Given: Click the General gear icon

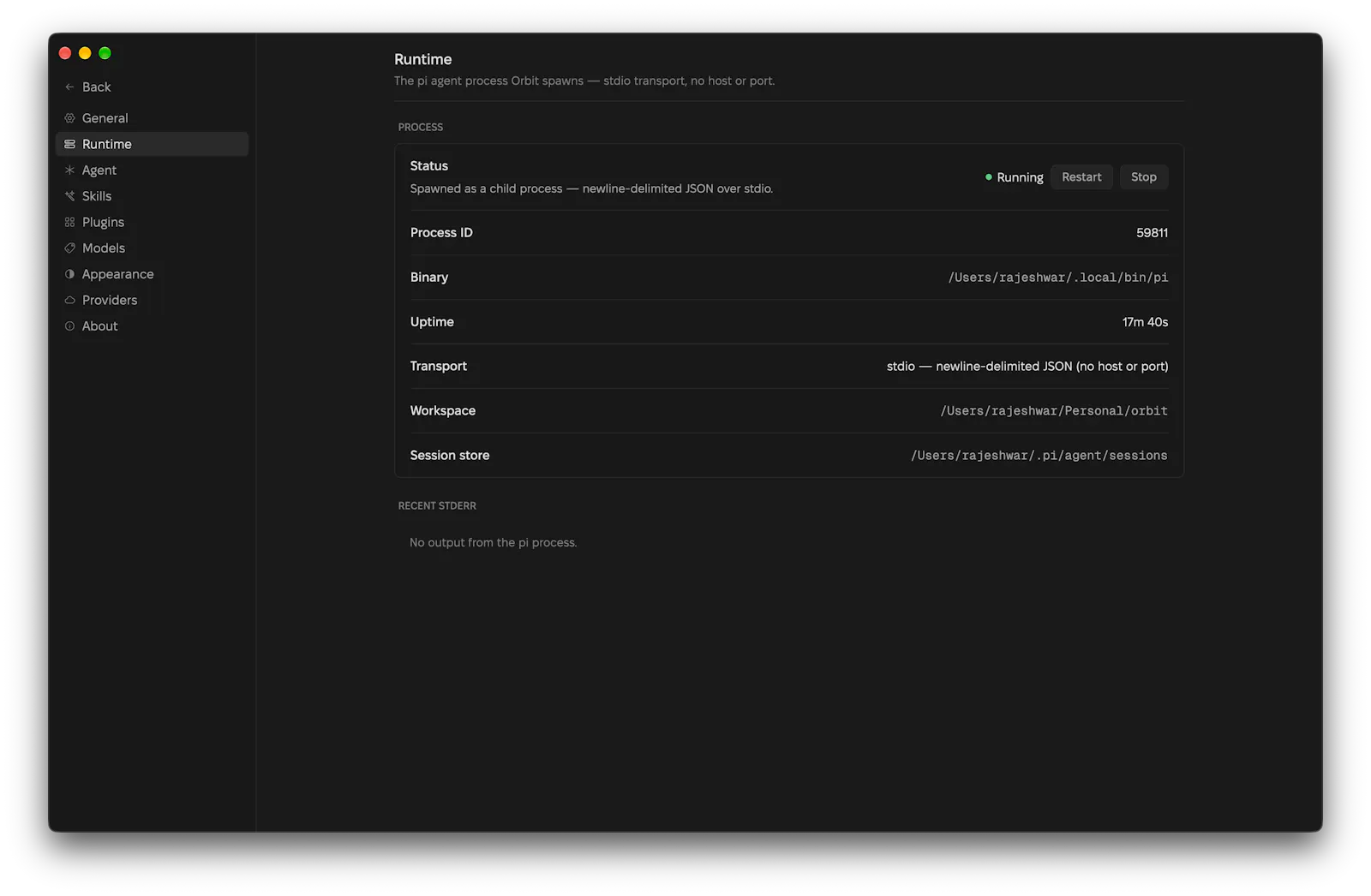Looking at the screenshot, I should (x=69, y=118).
